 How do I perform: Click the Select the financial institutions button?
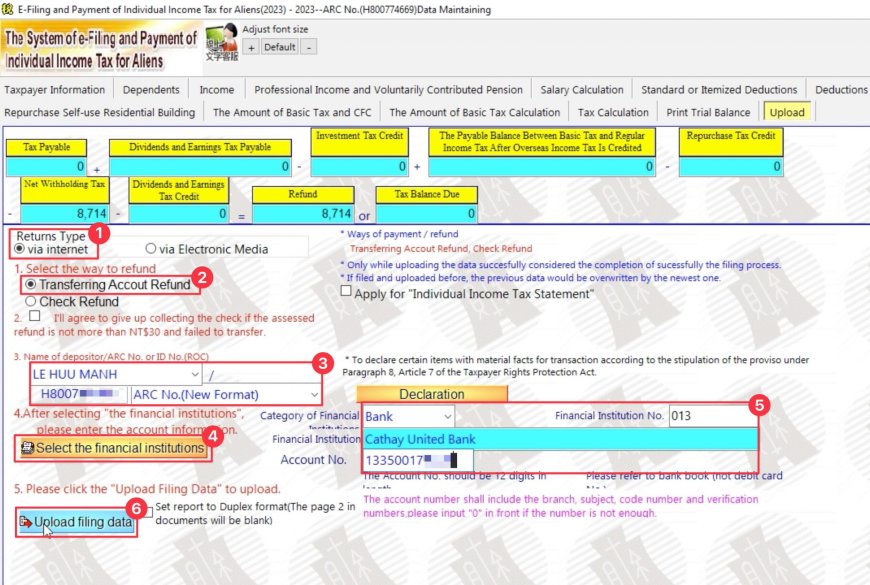point(113,448)
